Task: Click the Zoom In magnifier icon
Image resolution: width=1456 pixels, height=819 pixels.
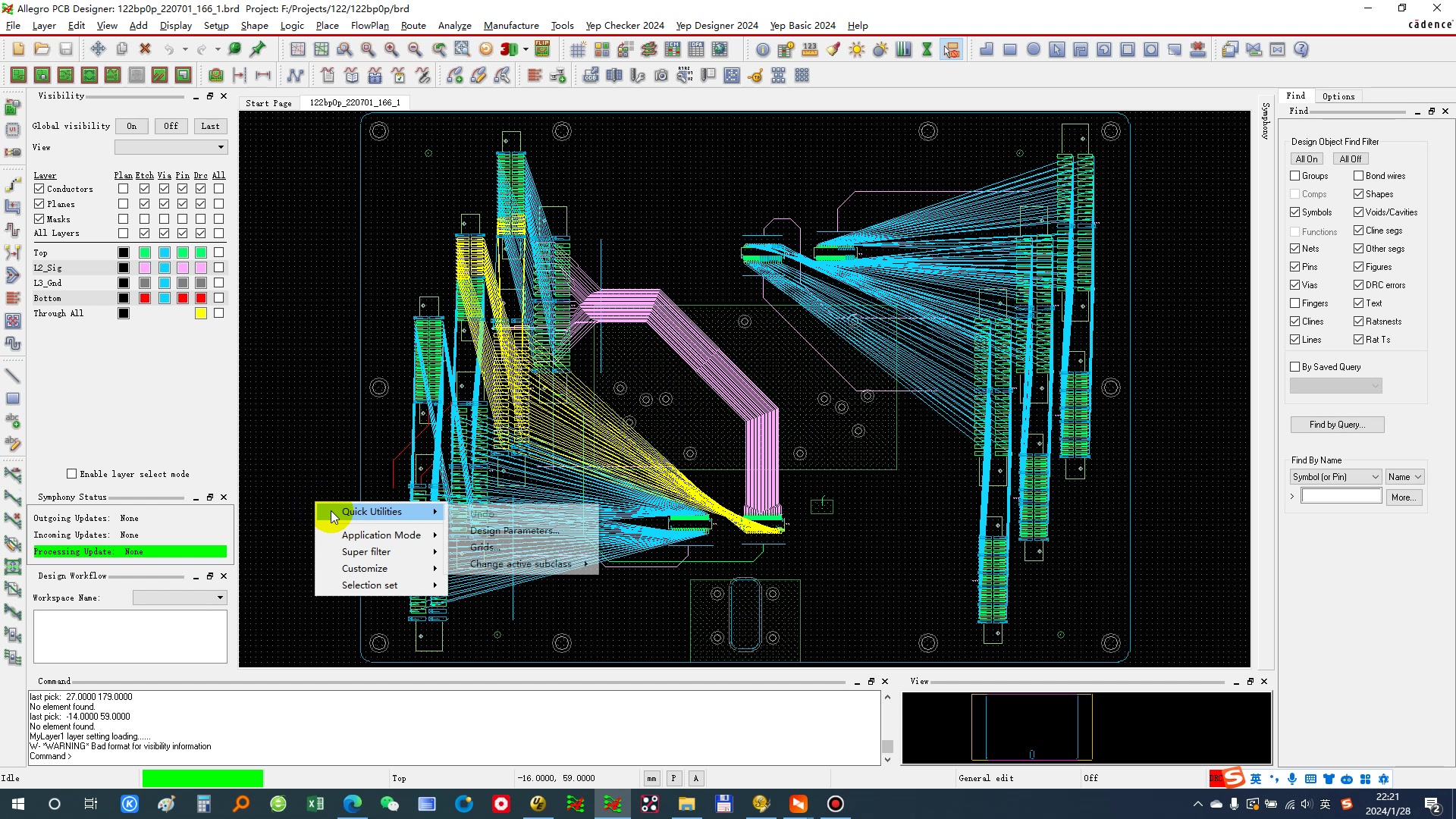Action: [x=391, y=49]
